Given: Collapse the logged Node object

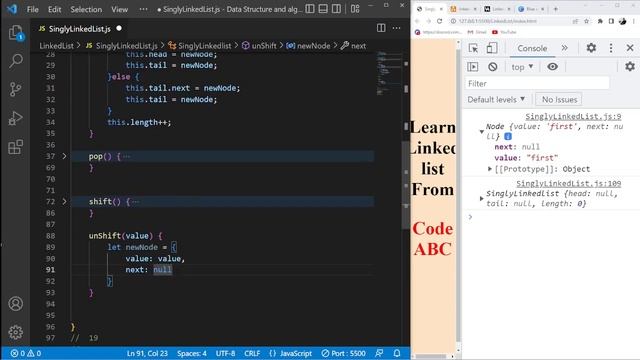Looking at the screenshot, I should pos(482,132).
